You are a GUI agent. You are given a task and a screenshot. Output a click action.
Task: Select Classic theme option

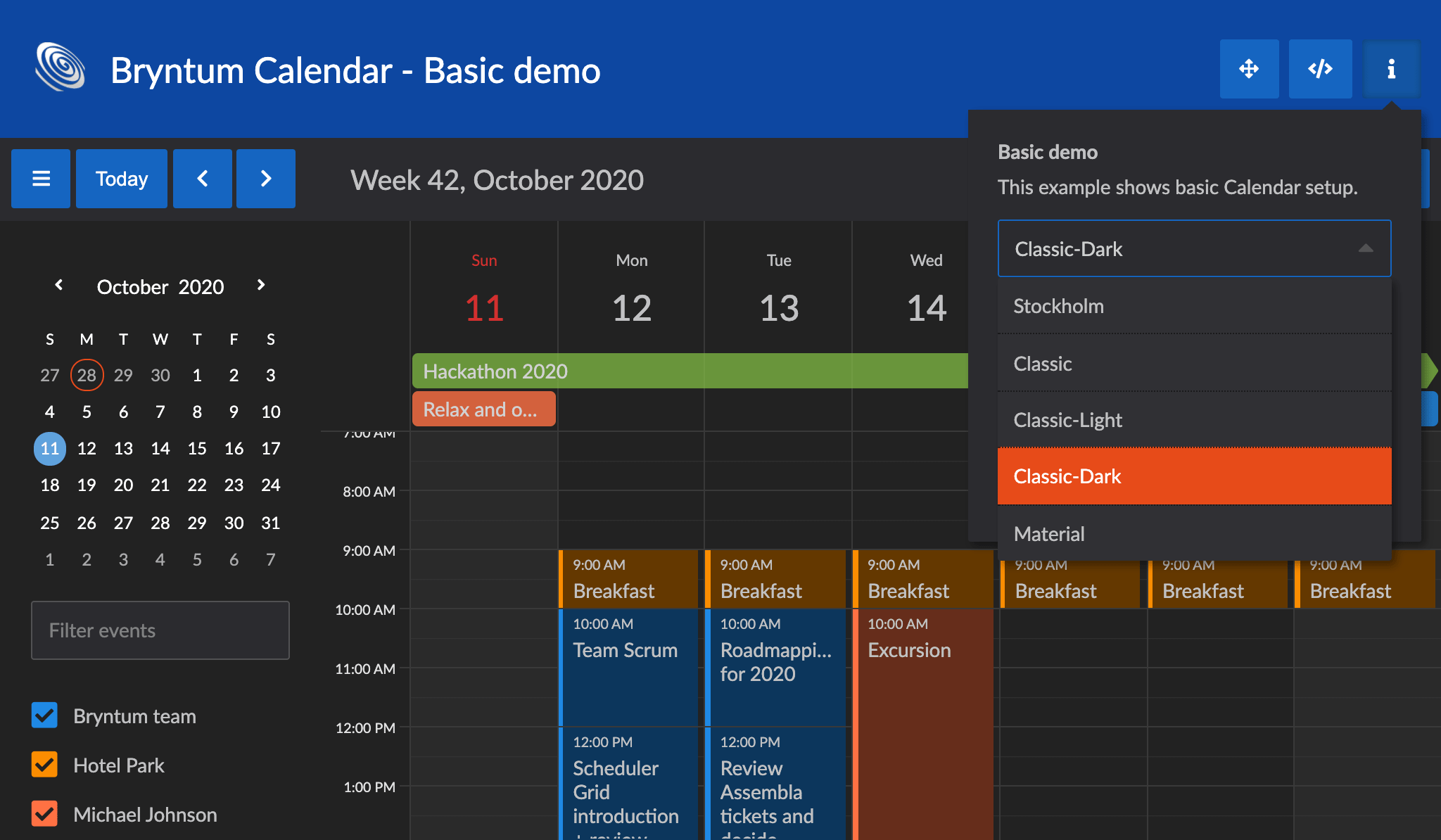pos(1194,364)
